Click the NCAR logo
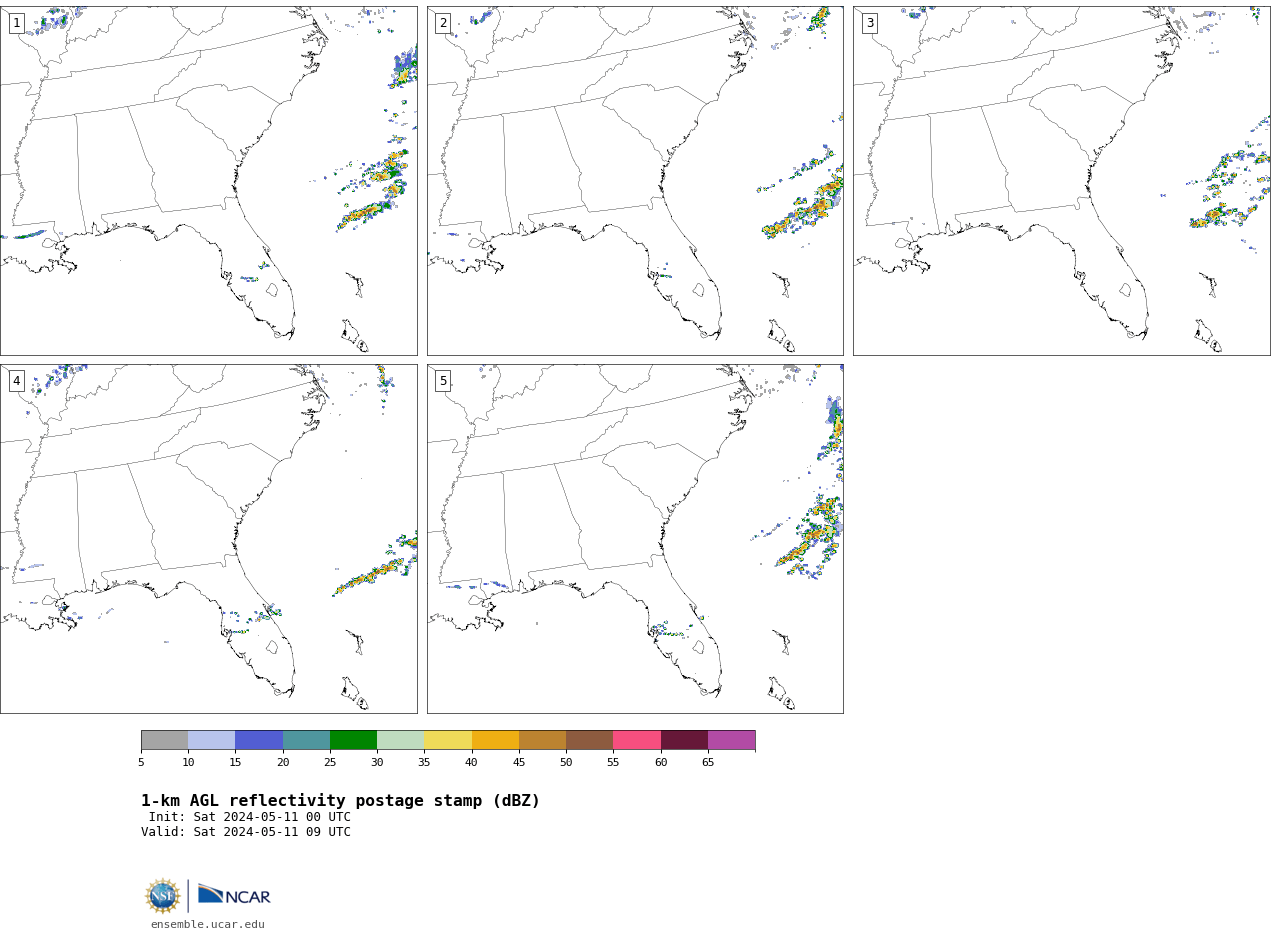 [x=234, y=896]
